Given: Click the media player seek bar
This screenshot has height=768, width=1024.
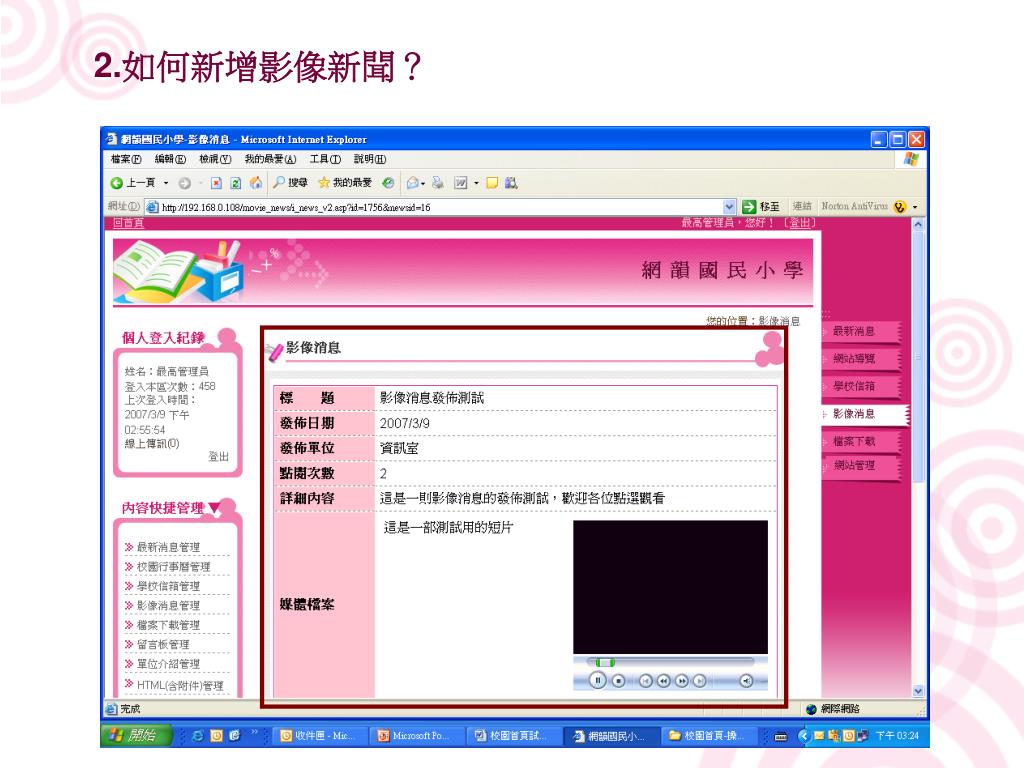Looking at the screenshot, I should 669,662.
